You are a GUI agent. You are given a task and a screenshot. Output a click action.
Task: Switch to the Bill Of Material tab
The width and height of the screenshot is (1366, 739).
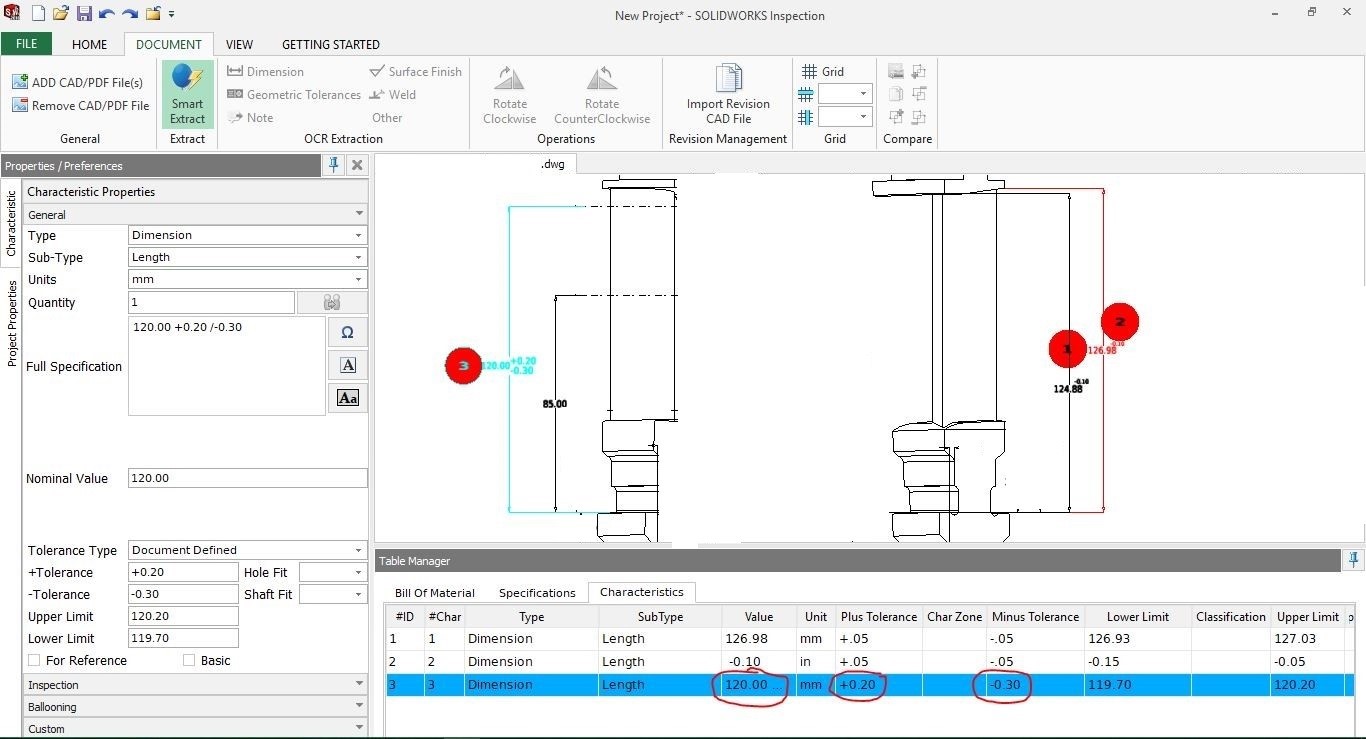pos(435,593)
